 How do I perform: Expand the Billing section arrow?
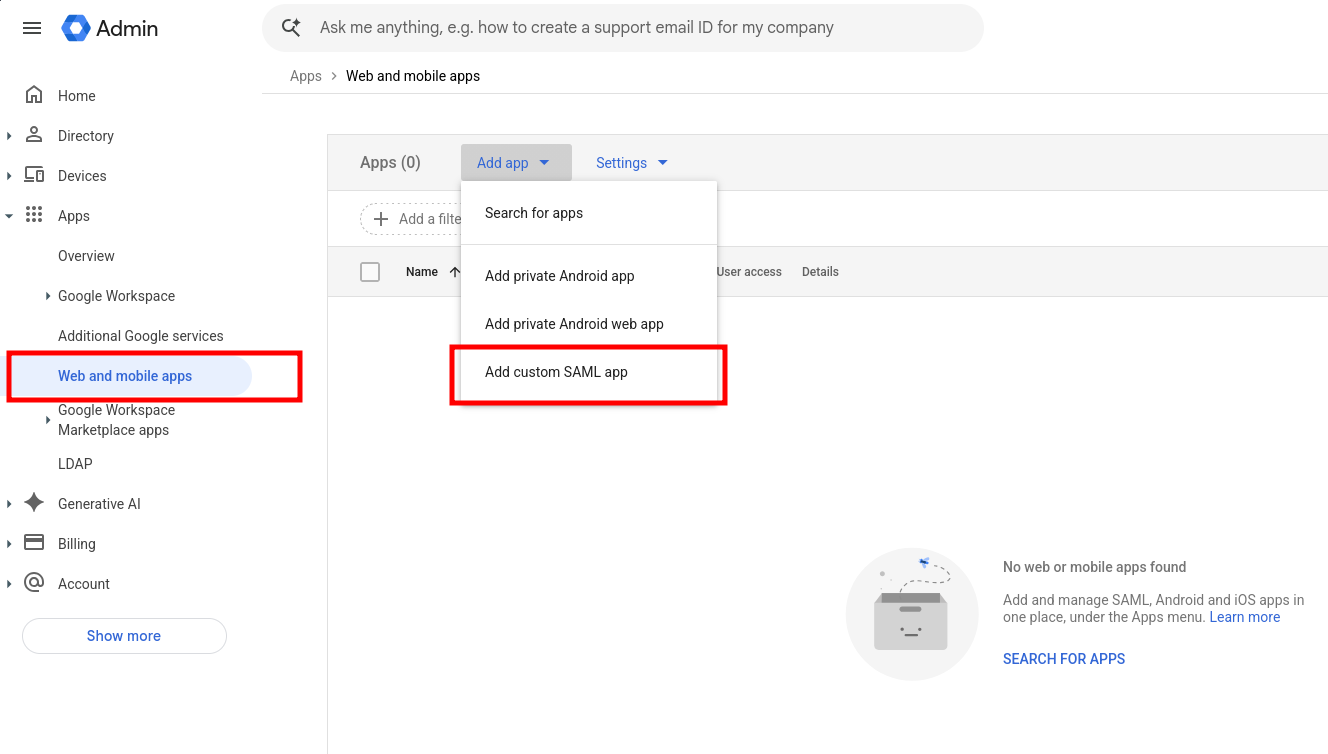[x=9, y=544]
